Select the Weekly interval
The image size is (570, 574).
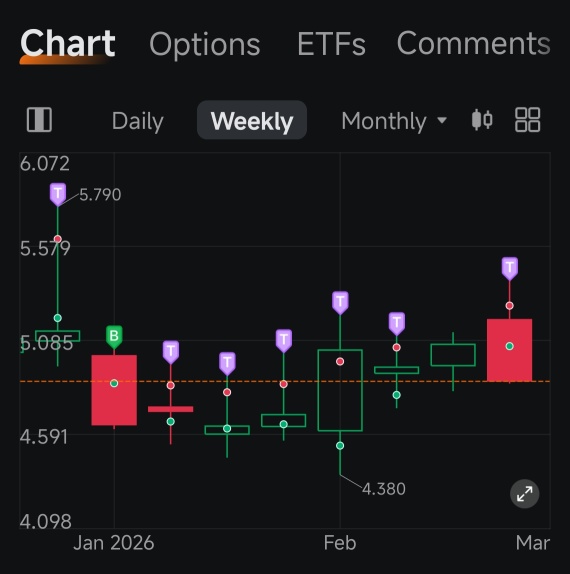coord(252,120)
